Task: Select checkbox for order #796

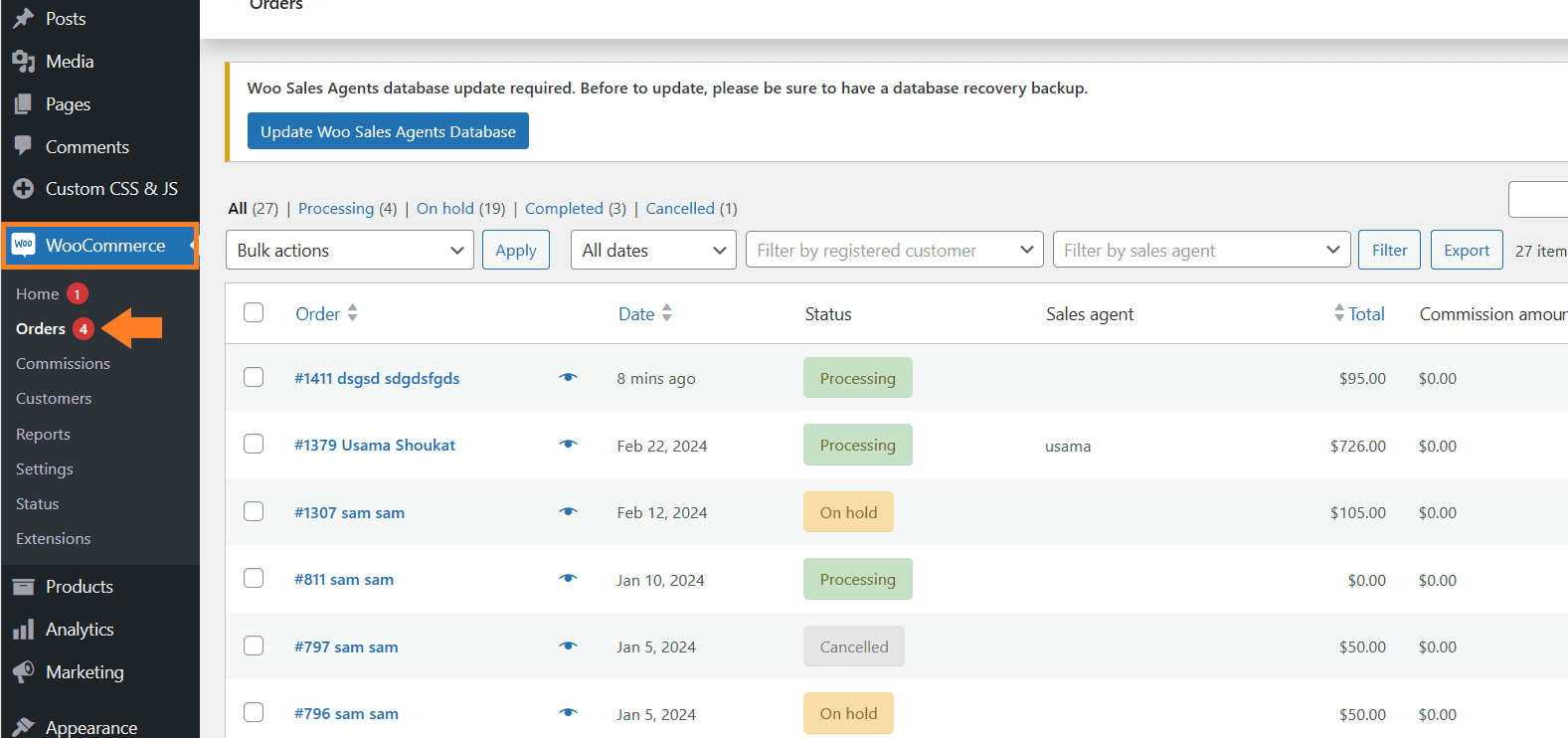Action: coord(254,712)
